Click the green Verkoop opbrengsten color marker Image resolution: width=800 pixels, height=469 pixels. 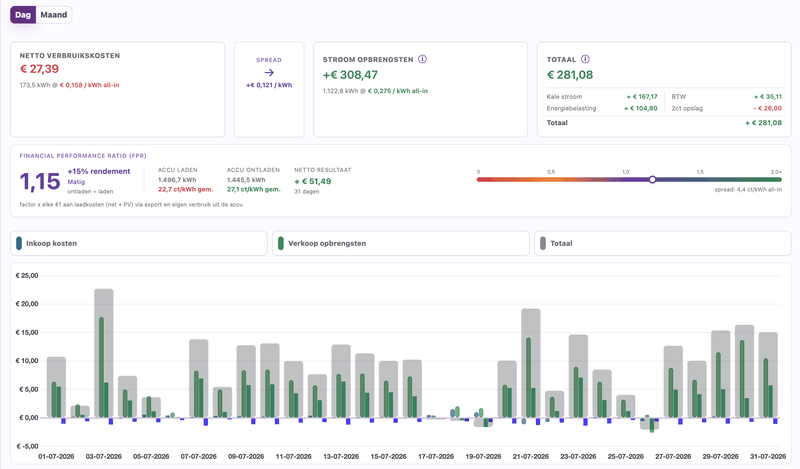281,243
